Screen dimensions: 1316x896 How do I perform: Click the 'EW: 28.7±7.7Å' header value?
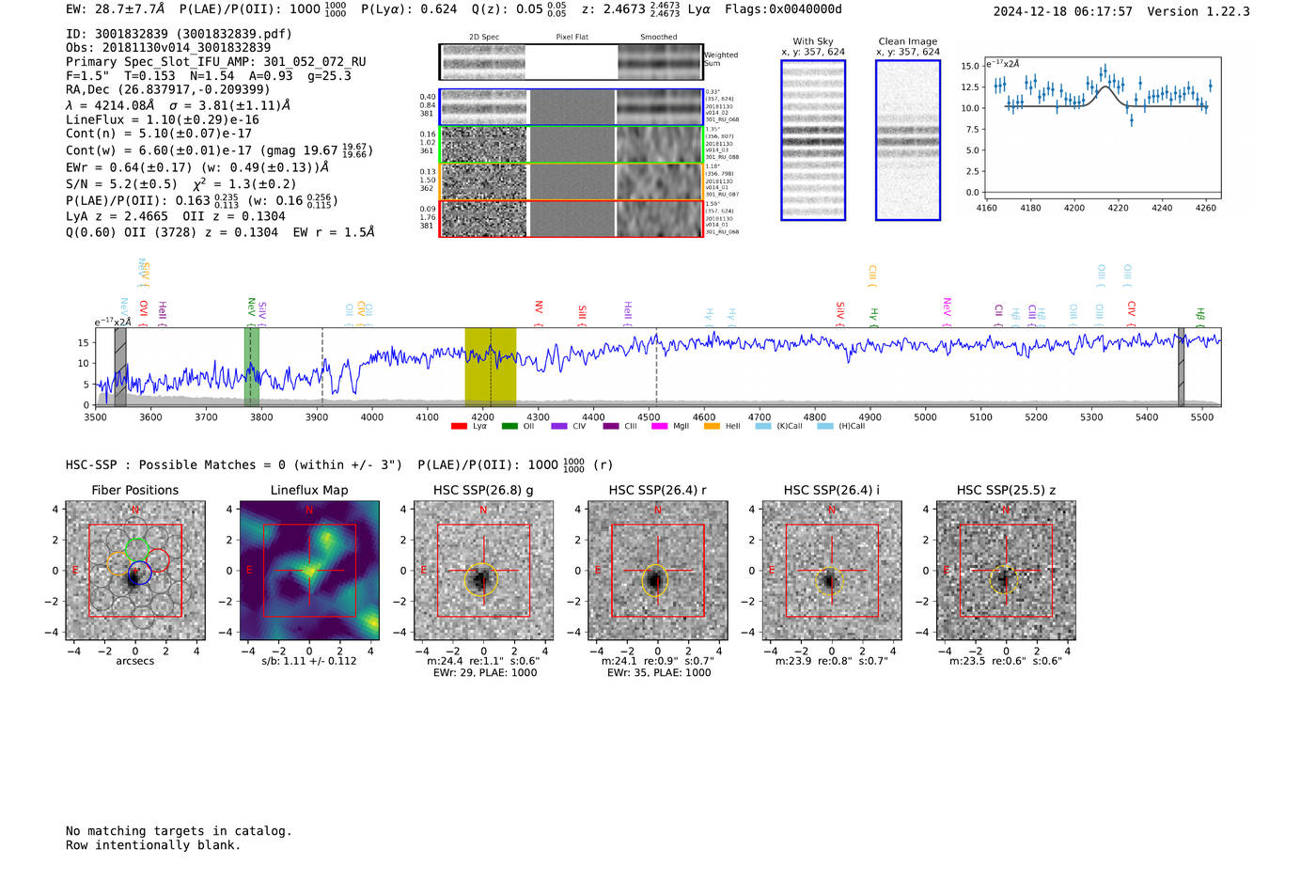pos(116,8)
